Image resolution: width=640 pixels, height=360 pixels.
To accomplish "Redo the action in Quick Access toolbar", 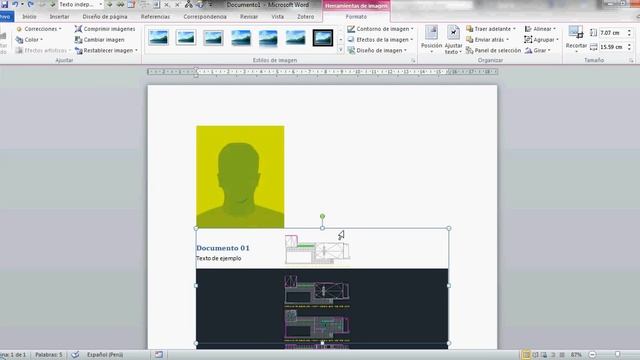I will tap(31, 4).
